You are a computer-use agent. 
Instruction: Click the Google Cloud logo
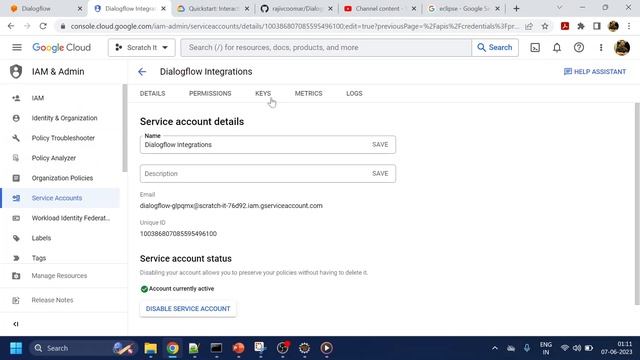62,47
